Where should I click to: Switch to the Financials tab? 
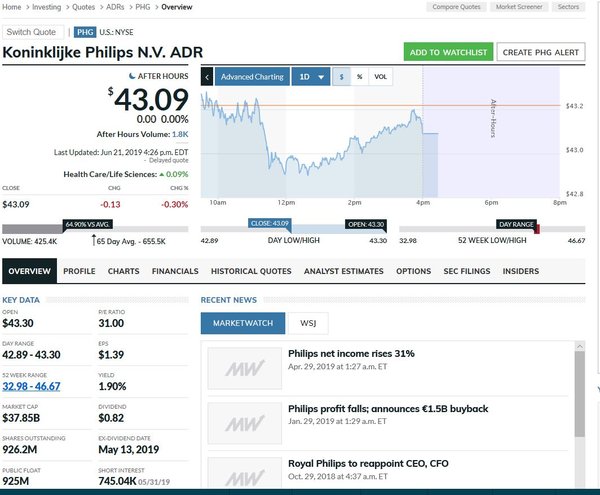pyautogui.click(x=175, y=271)
